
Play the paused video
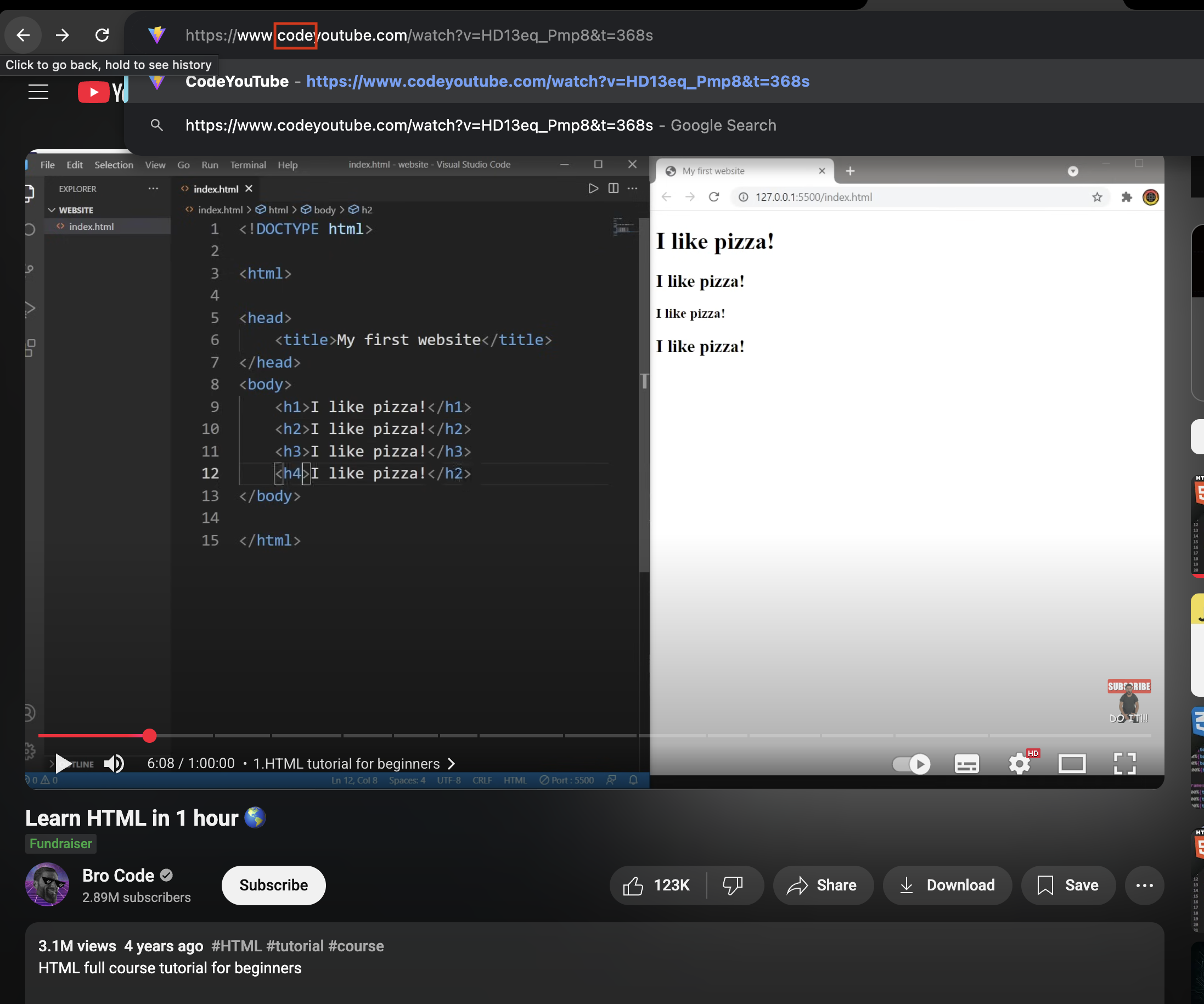(x=63, y=763)
